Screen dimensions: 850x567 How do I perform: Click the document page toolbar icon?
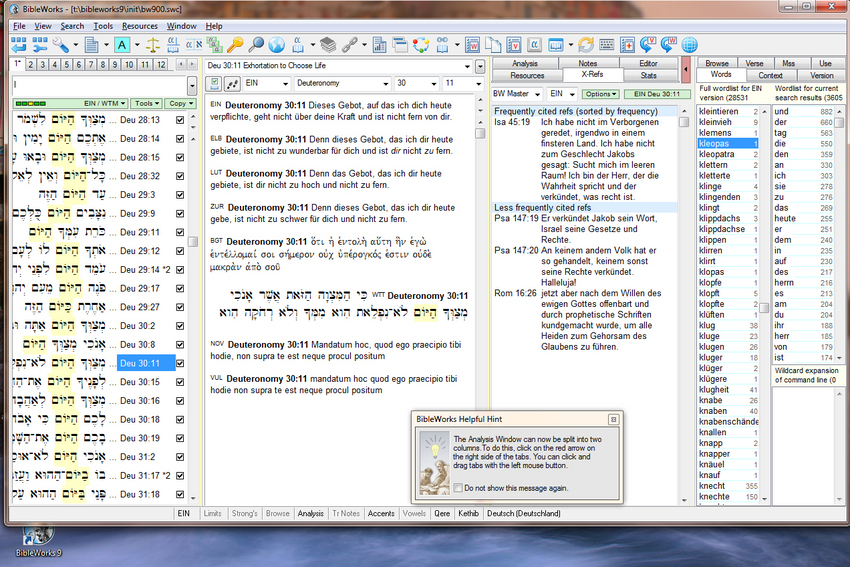[x=92, y=44]
